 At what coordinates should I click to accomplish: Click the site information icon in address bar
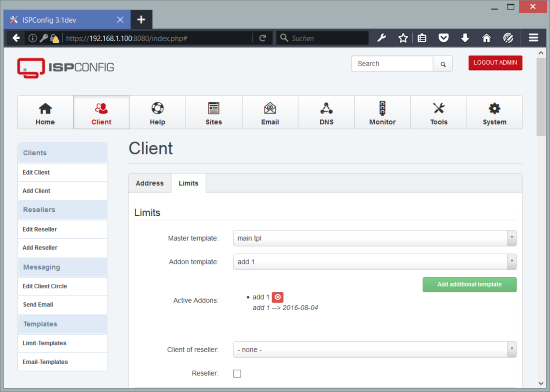click(x=32, y=38)
